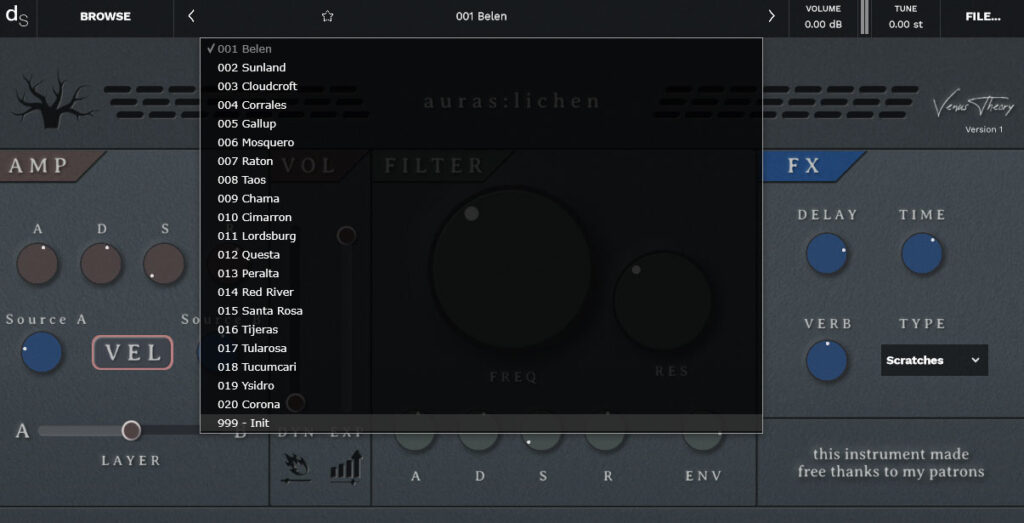The image size is (1024, 523).
Task: Pick preset 019 Ysidro
Action: point(481,385)
